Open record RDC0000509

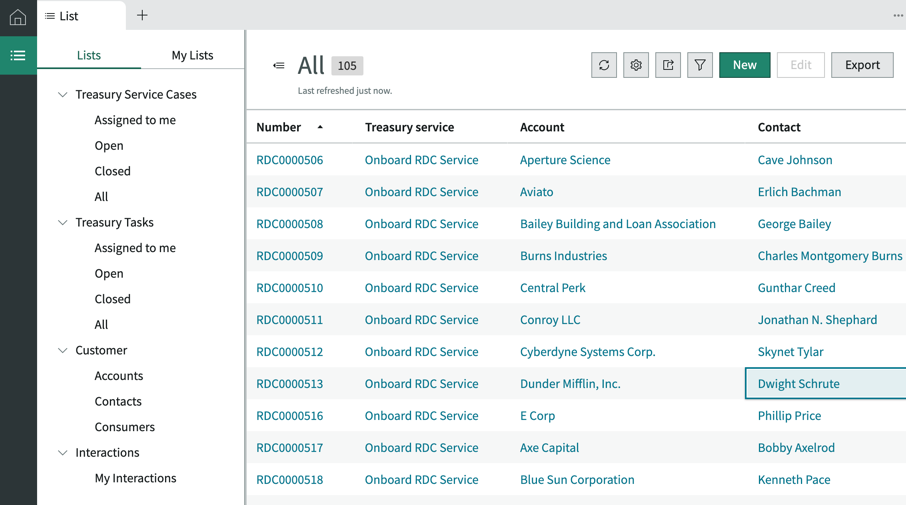tap(289, 256)
